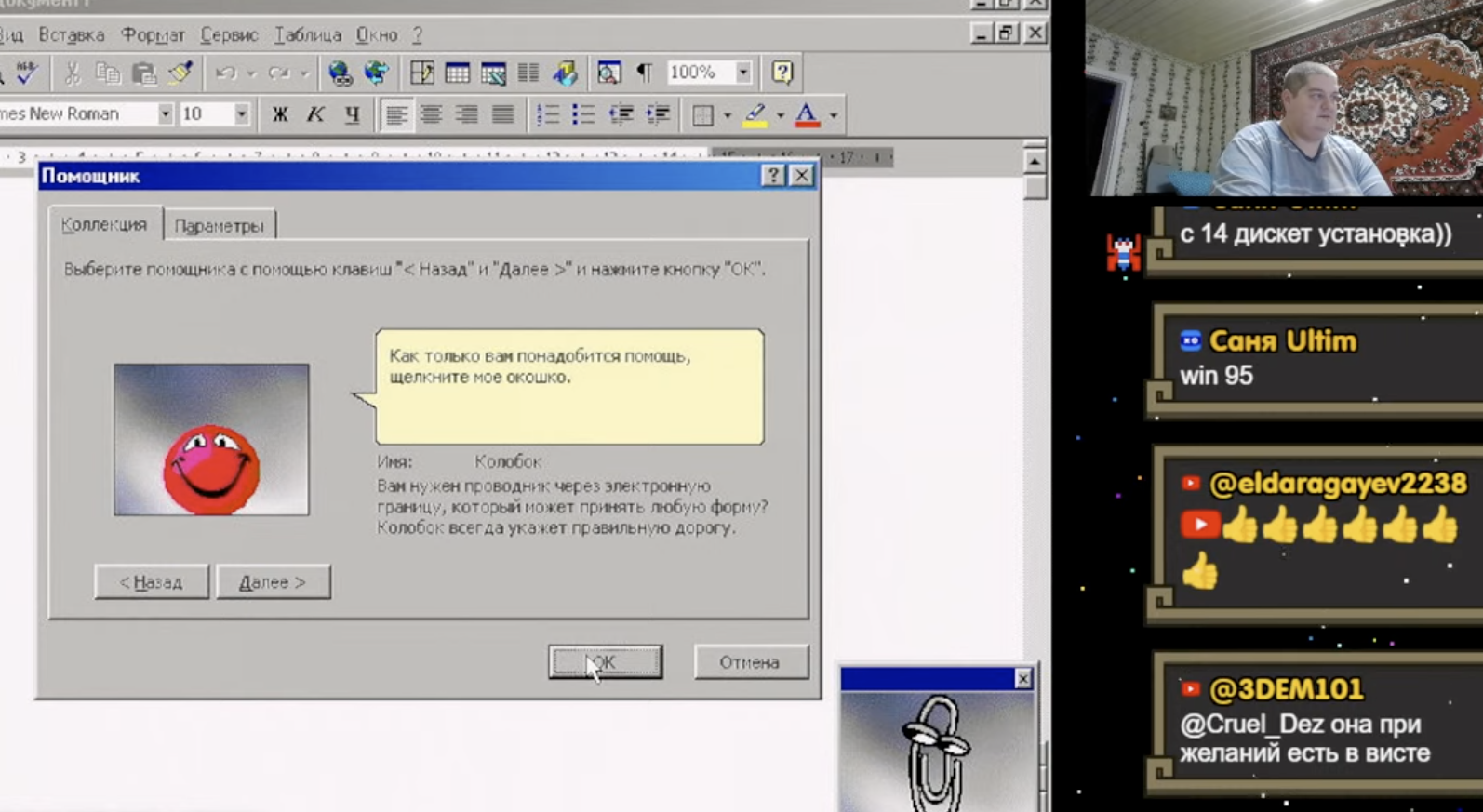
Task: Open Tables and Borders tool
Action: 421,73
